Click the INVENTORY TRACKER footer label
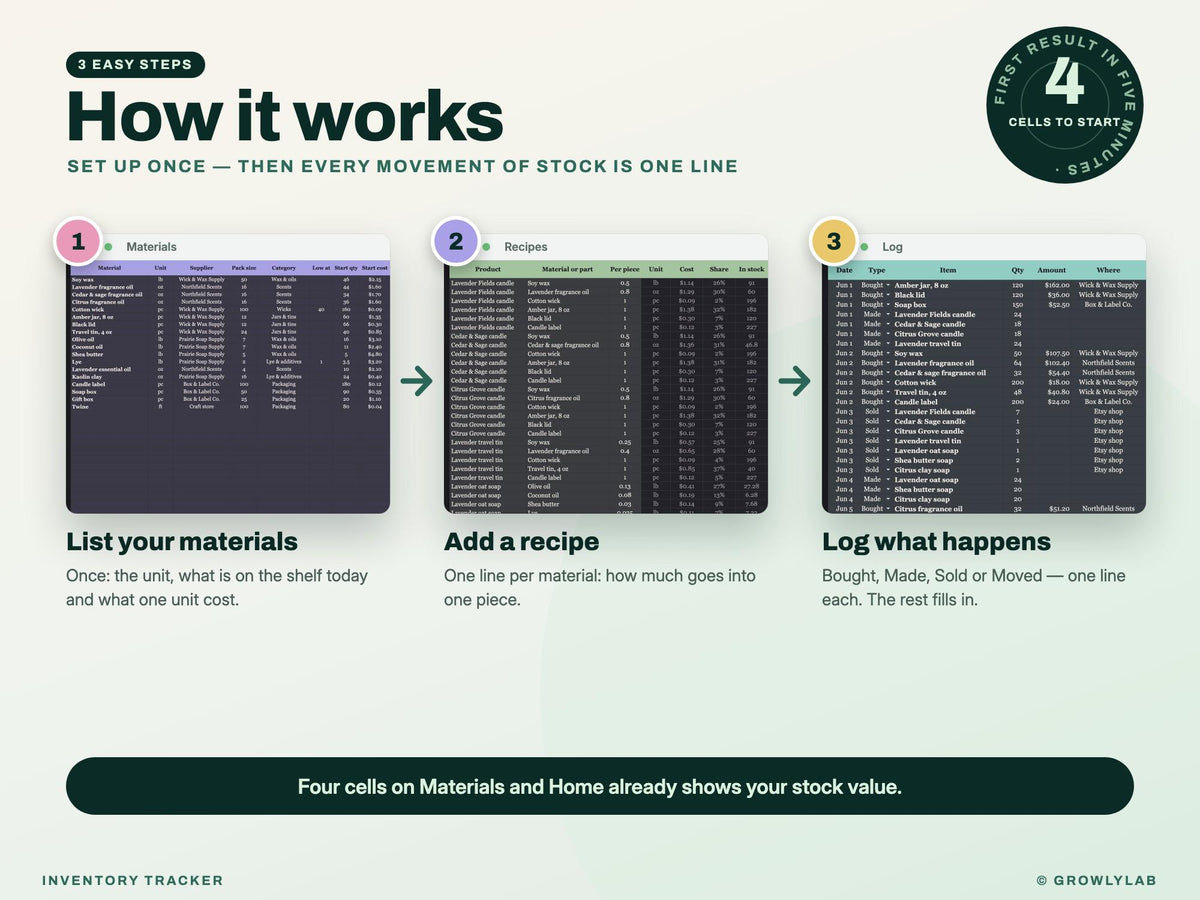The height and width of the screenshot is (900, 1200). [133, 880]
